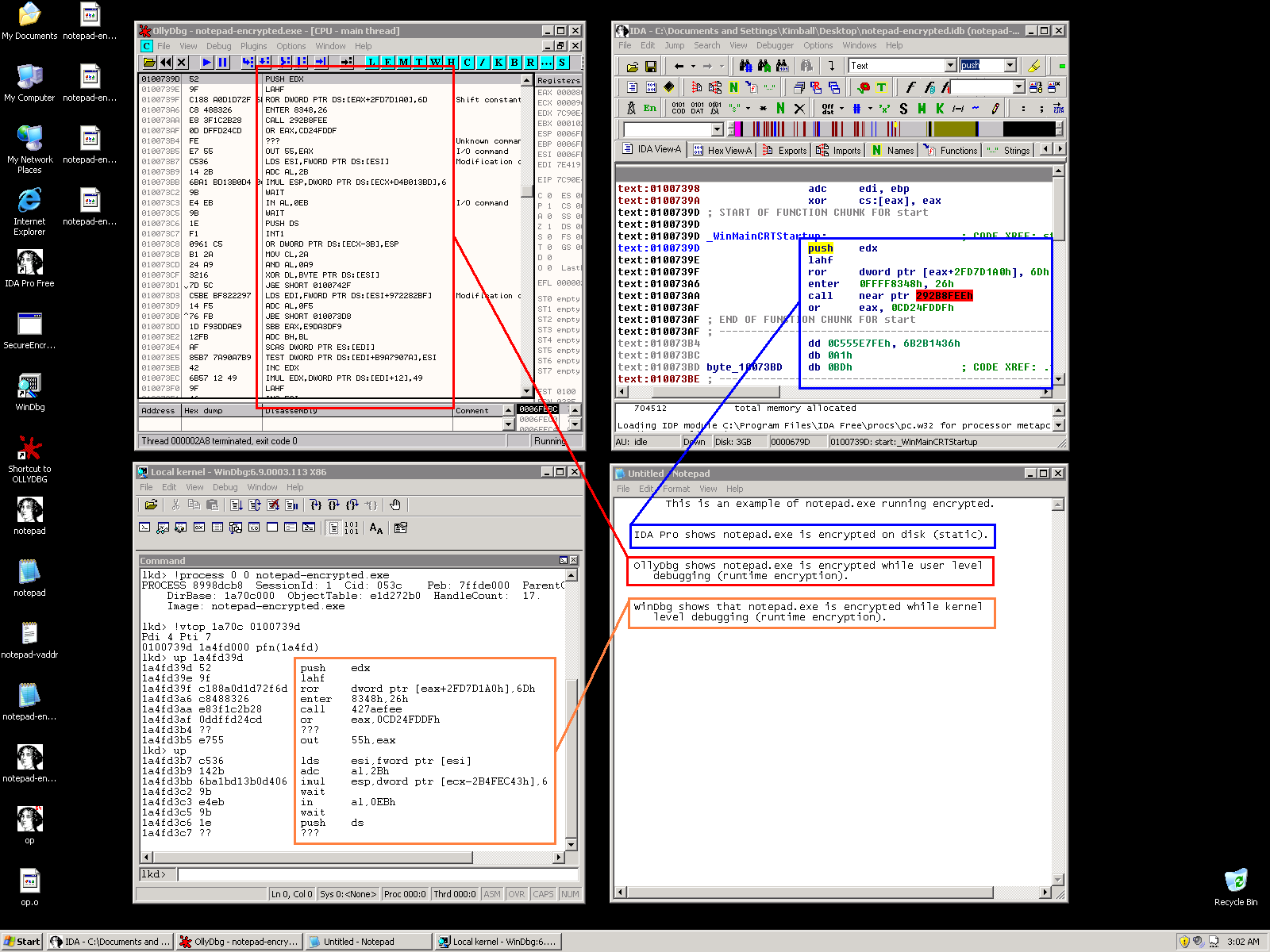Switch to Untitled - Notepad taskbar button
This screenshot has width=1270, height=952.
368,942
